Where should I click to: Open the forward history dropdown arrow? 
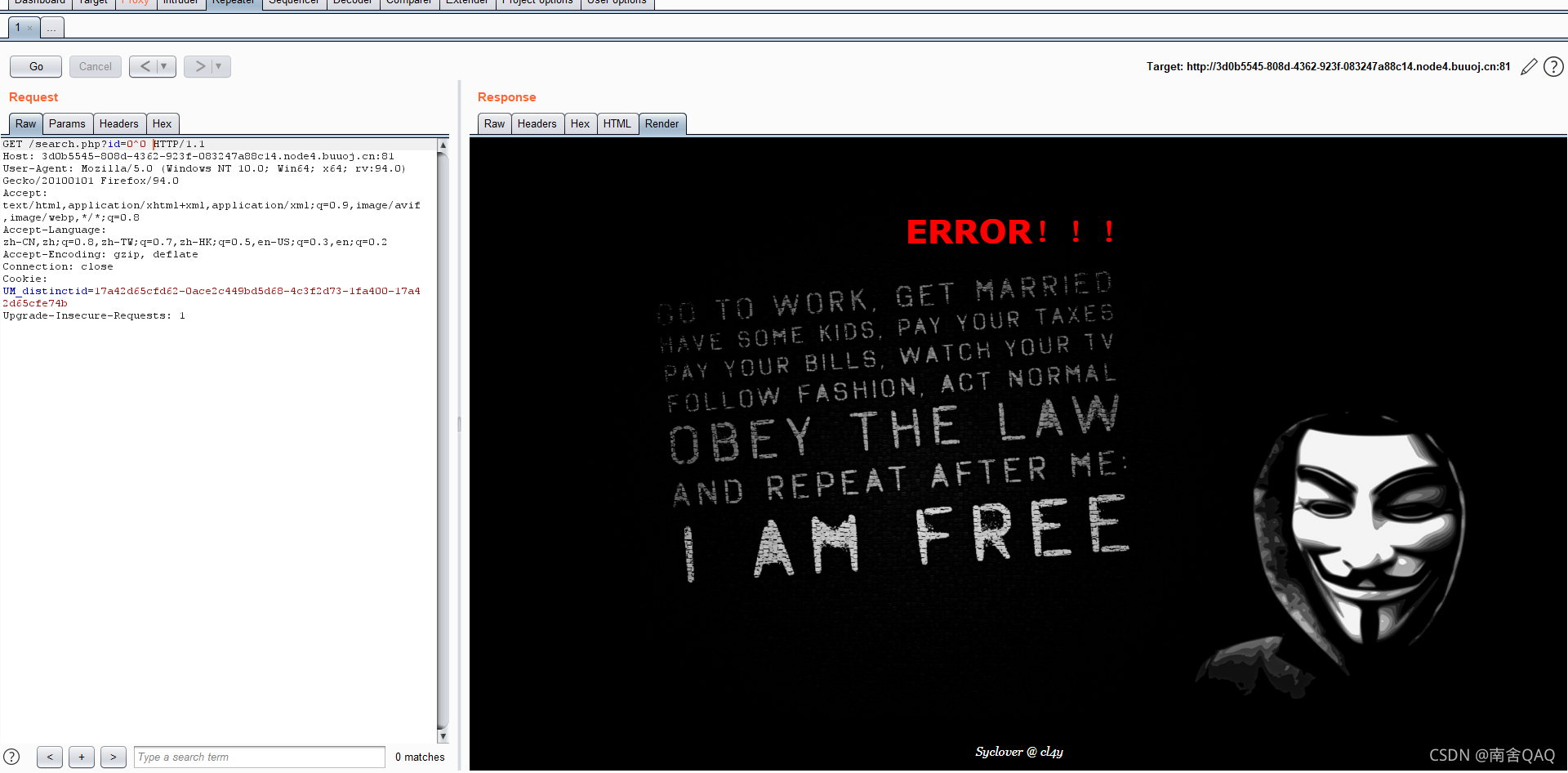[x=220, y=66]
